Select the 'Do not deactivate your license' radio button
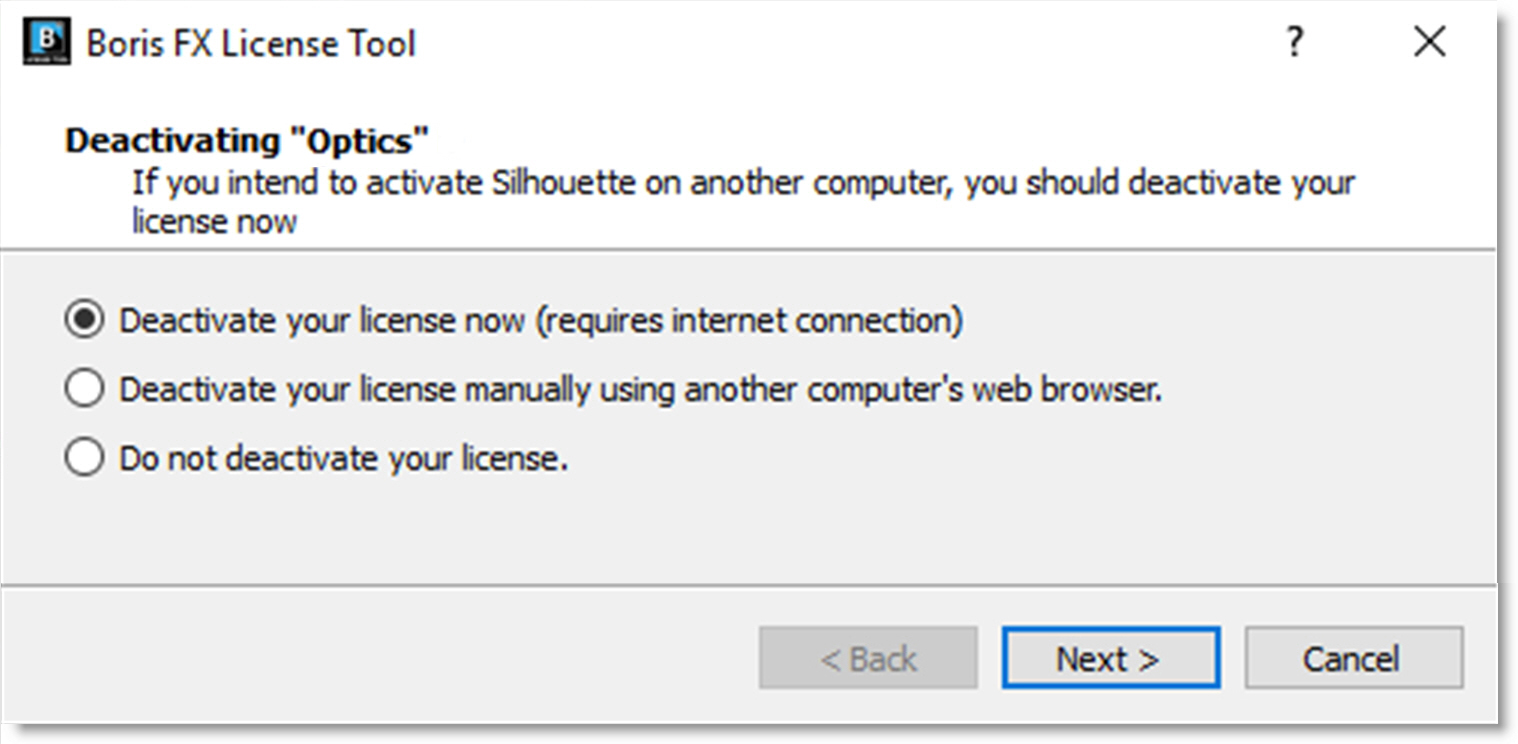Viewport: 1518px width, 744px height. tap(84, 458)
